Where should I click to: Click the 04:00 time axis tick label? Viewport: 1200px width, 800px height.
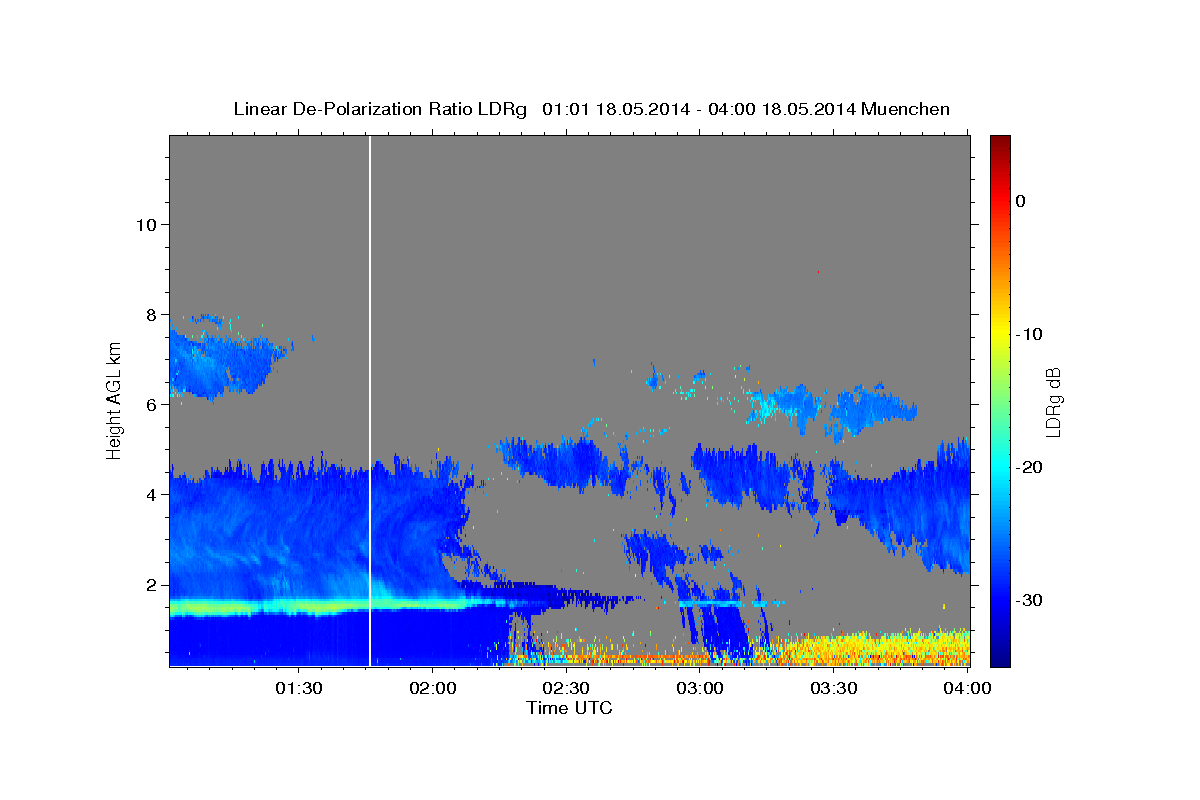(x=967, y=688)
